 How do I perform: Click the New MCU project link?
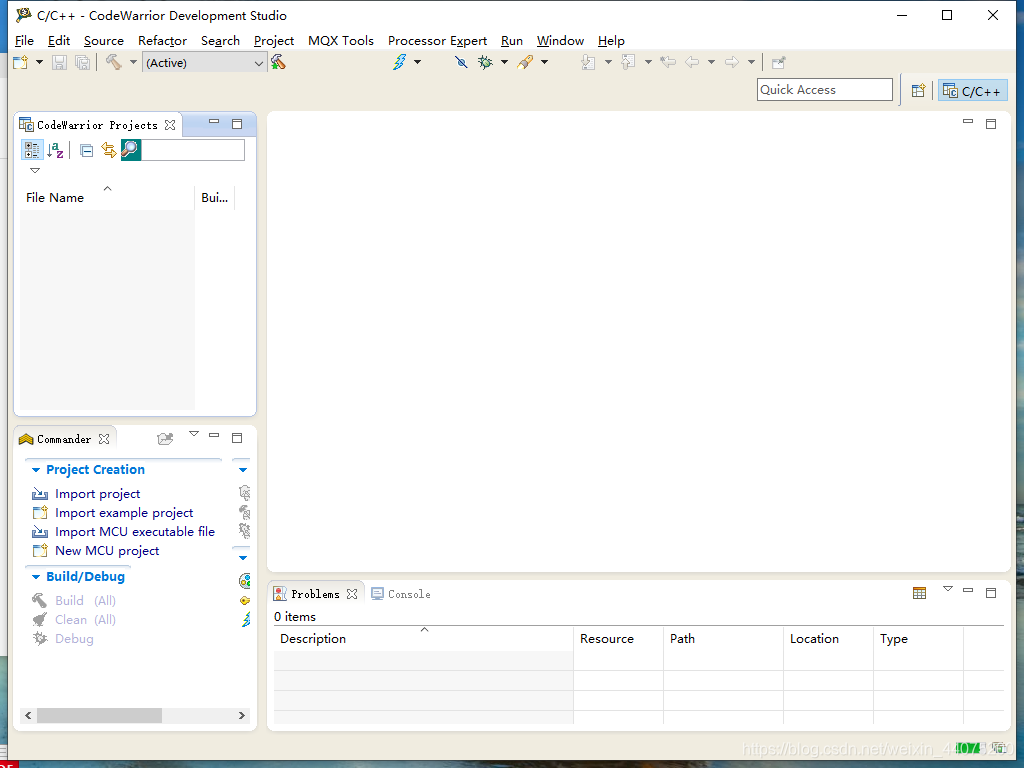[107, 551]
